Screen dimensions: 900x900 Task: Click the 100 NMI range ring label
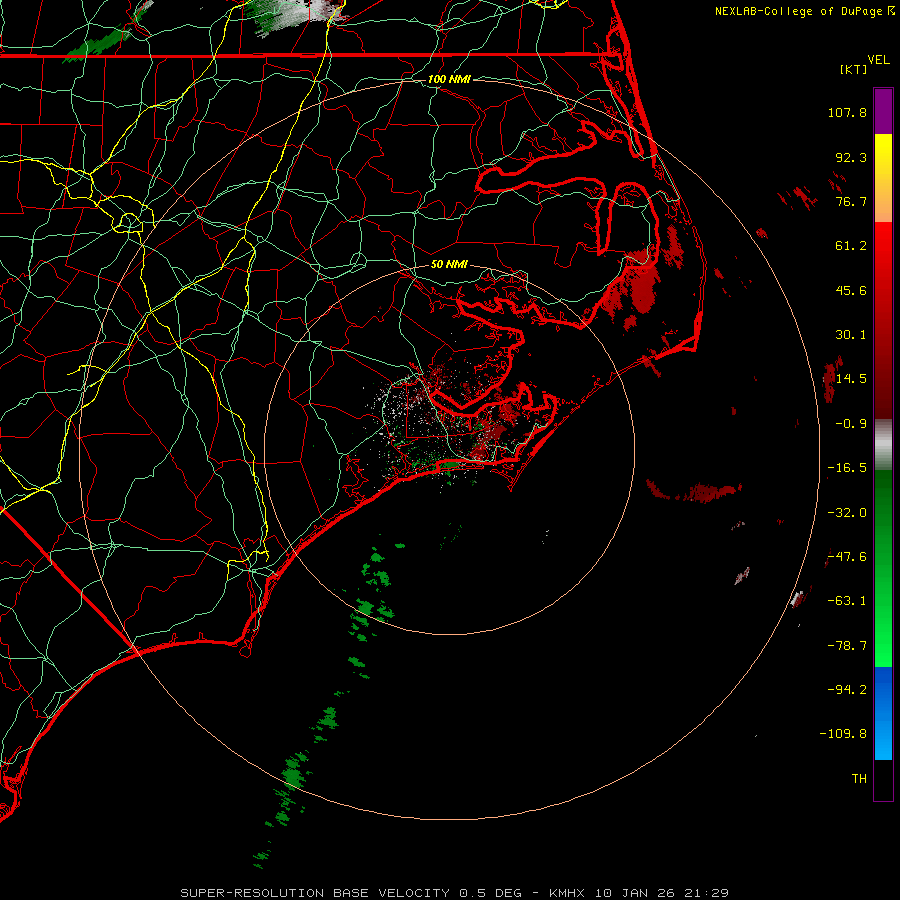tap(449, 79)
